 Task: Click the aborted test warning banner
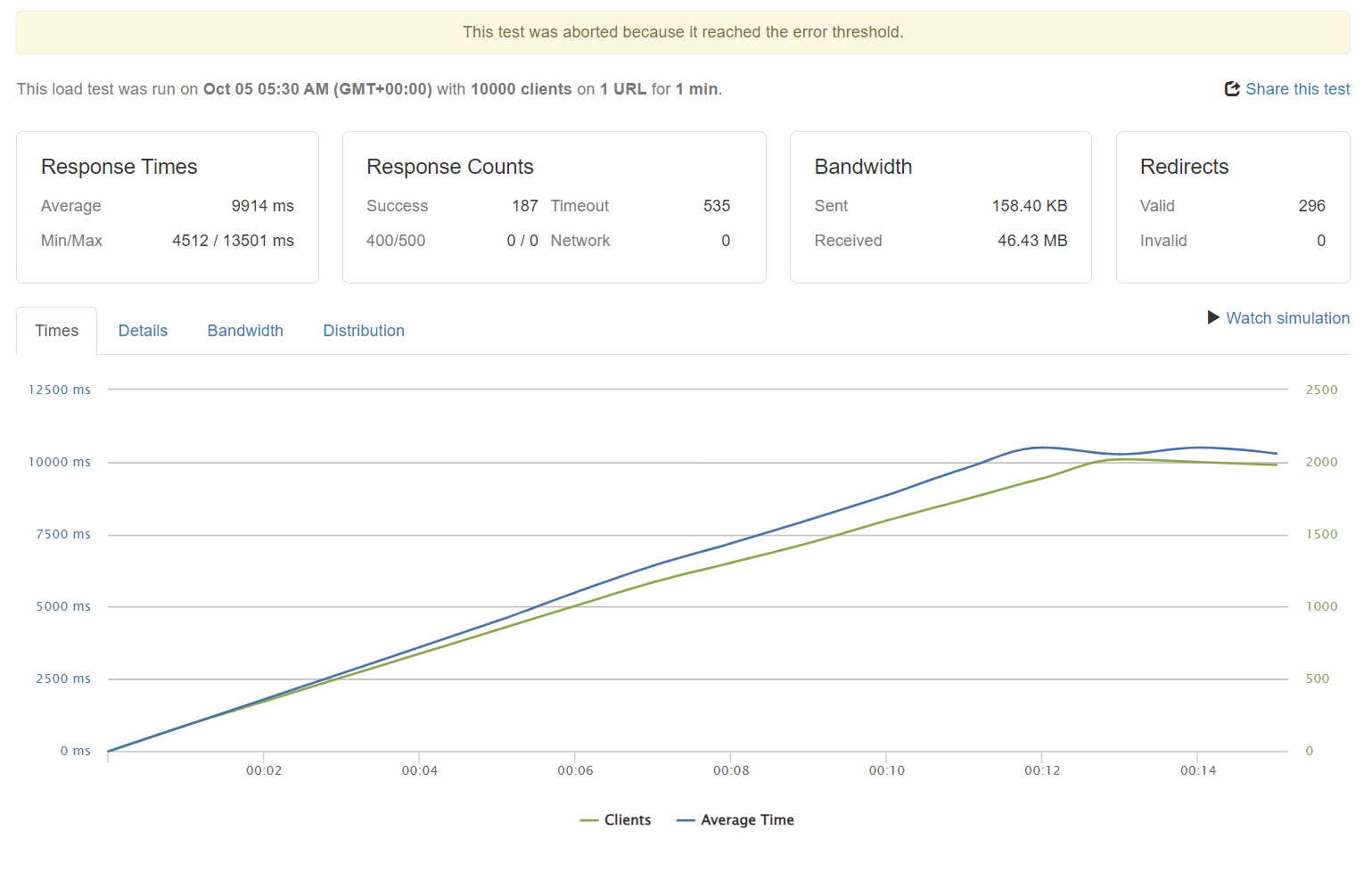683,32
